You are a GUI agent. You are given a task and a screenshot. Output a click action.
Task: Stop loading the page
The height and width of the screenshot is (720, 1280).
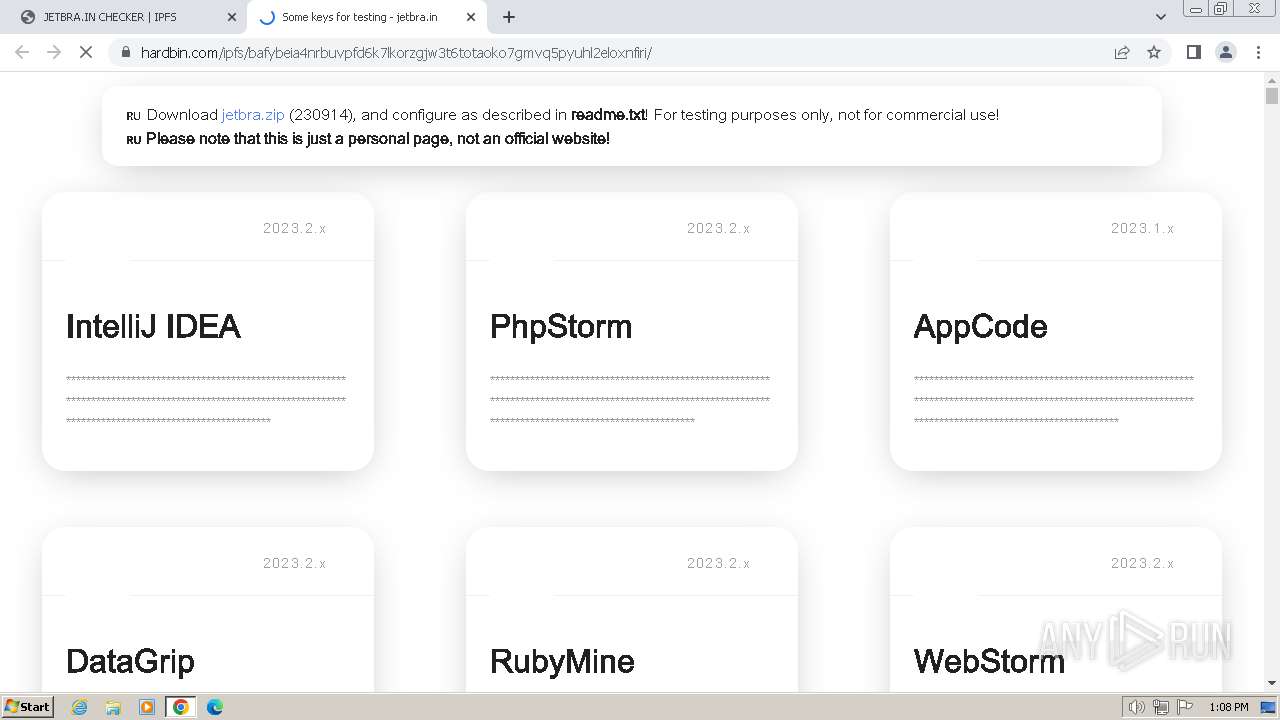86,52
